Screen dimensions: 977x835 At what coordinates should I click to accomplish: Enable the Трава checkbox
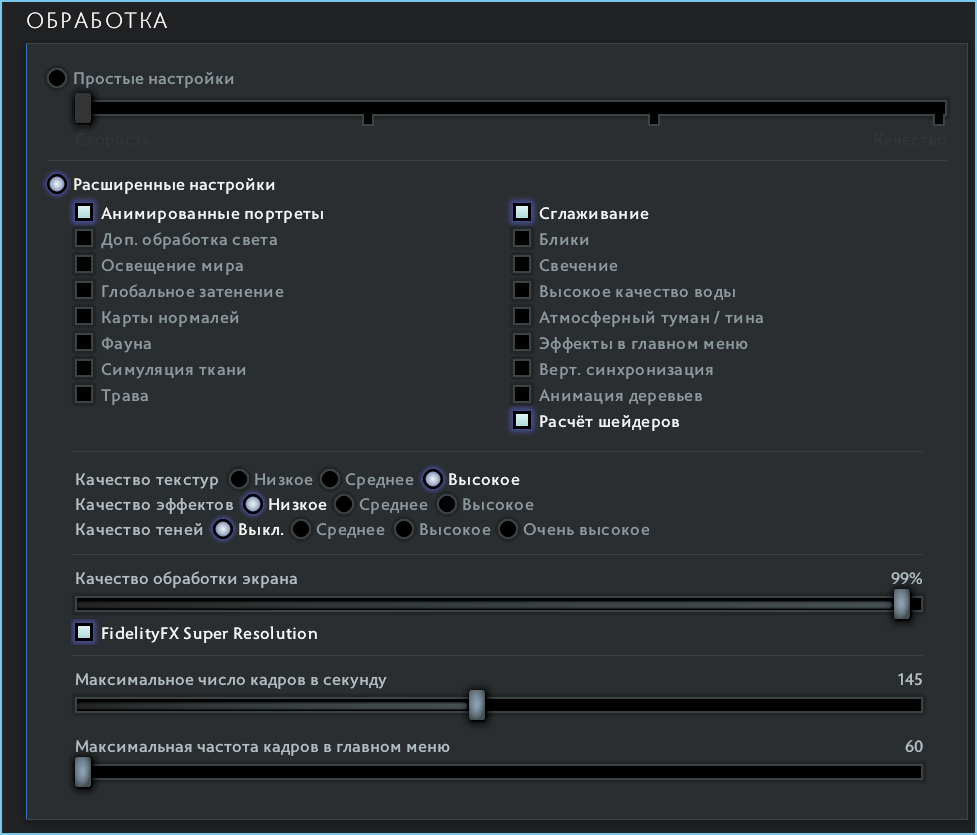84,395
